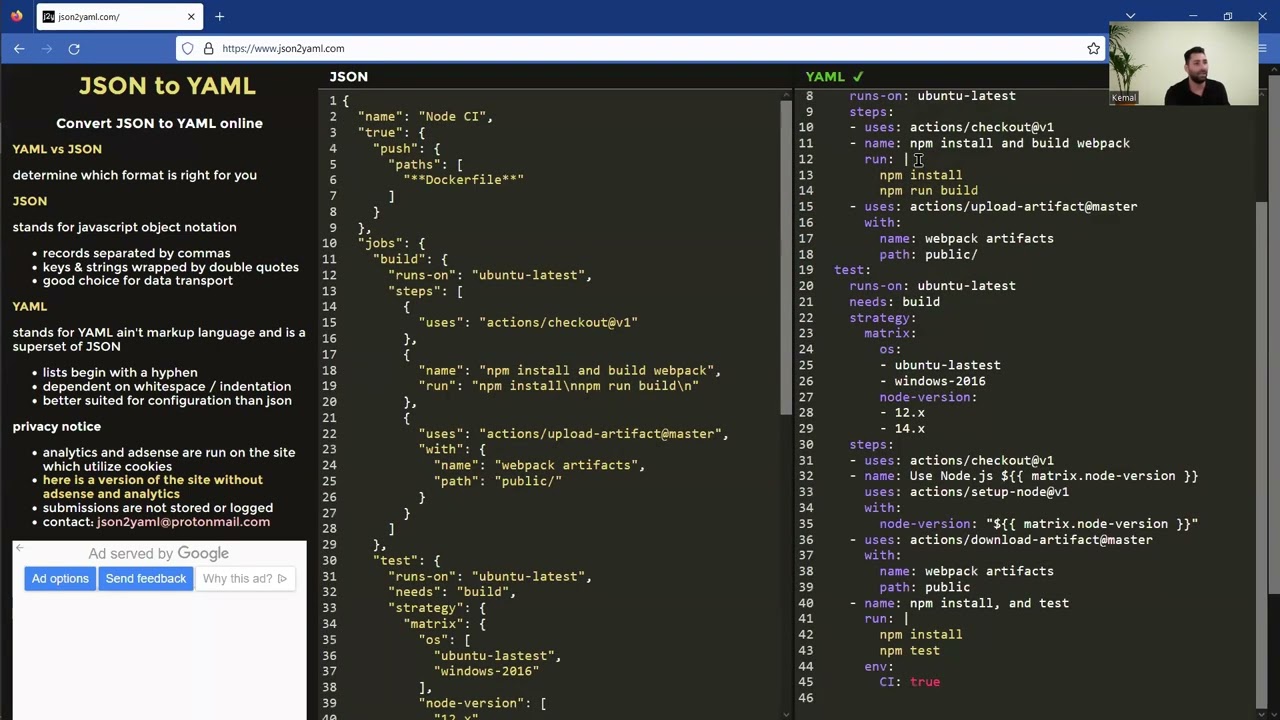Click YAML line 'npm test'
1280x720 pixels.
click(x=910, y=651)
